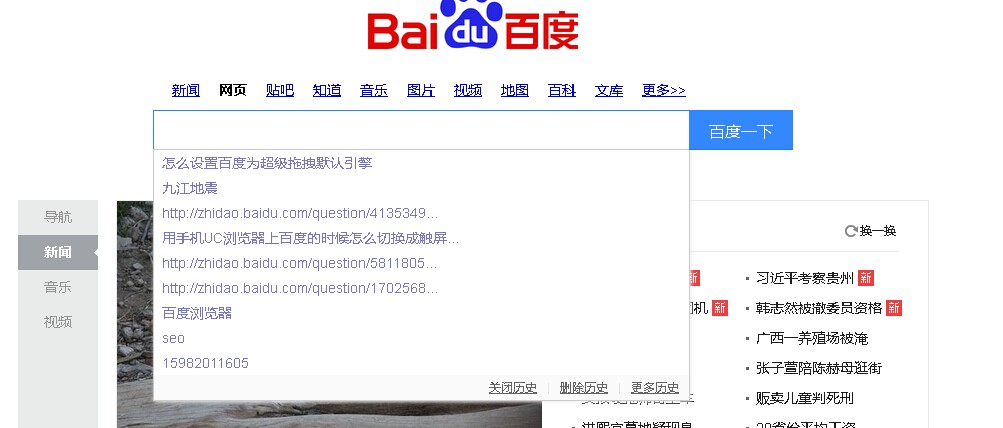Image resolution: width=1003 pixels, height=428 pixels.
Task: Click the Baidu logo
Action: click(473, 24)
